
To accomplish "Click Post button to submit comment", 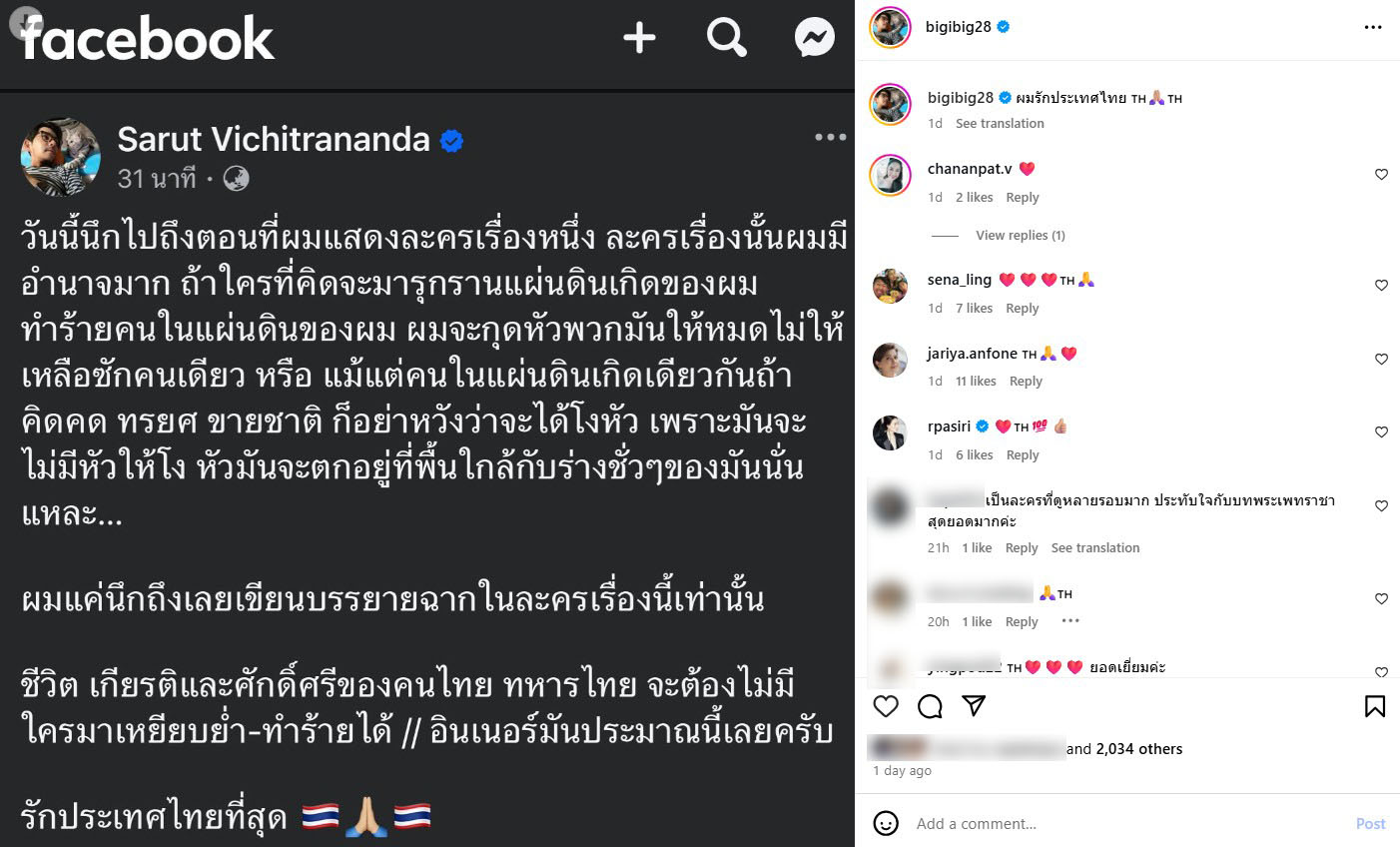I will [x=1370, y=823].
